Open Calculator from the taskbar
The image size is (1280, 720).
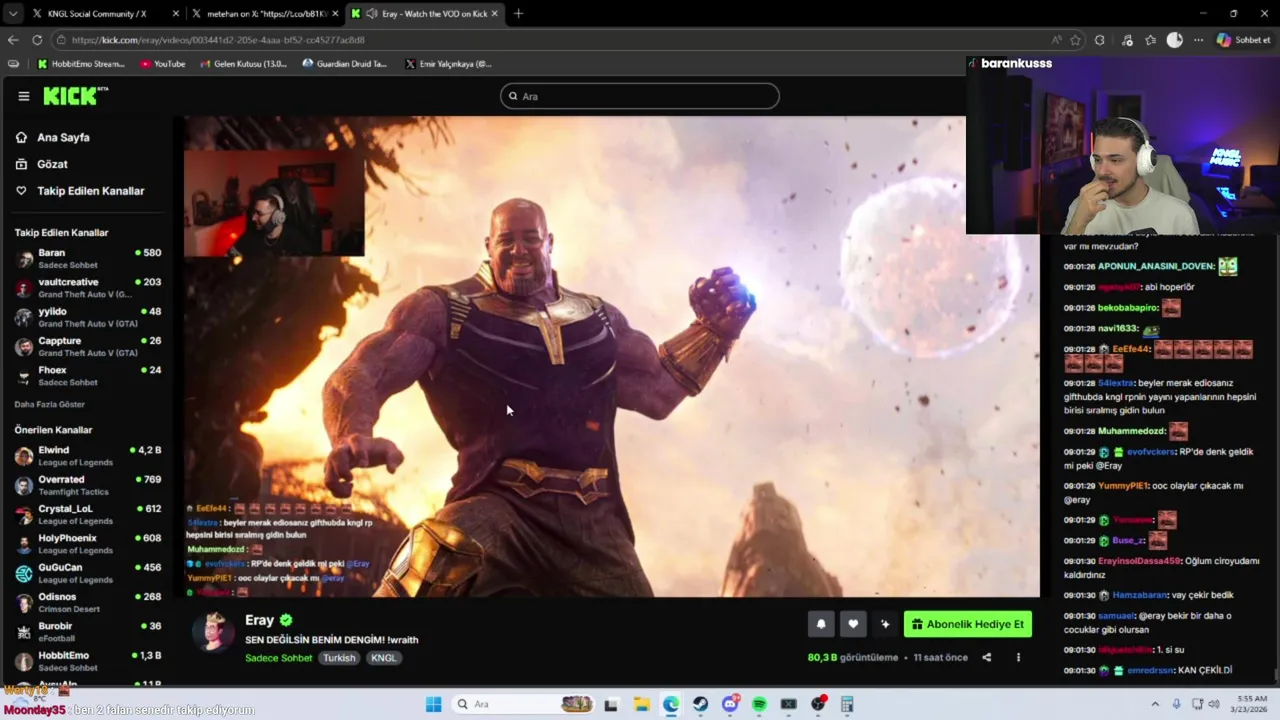click(847, 704)
